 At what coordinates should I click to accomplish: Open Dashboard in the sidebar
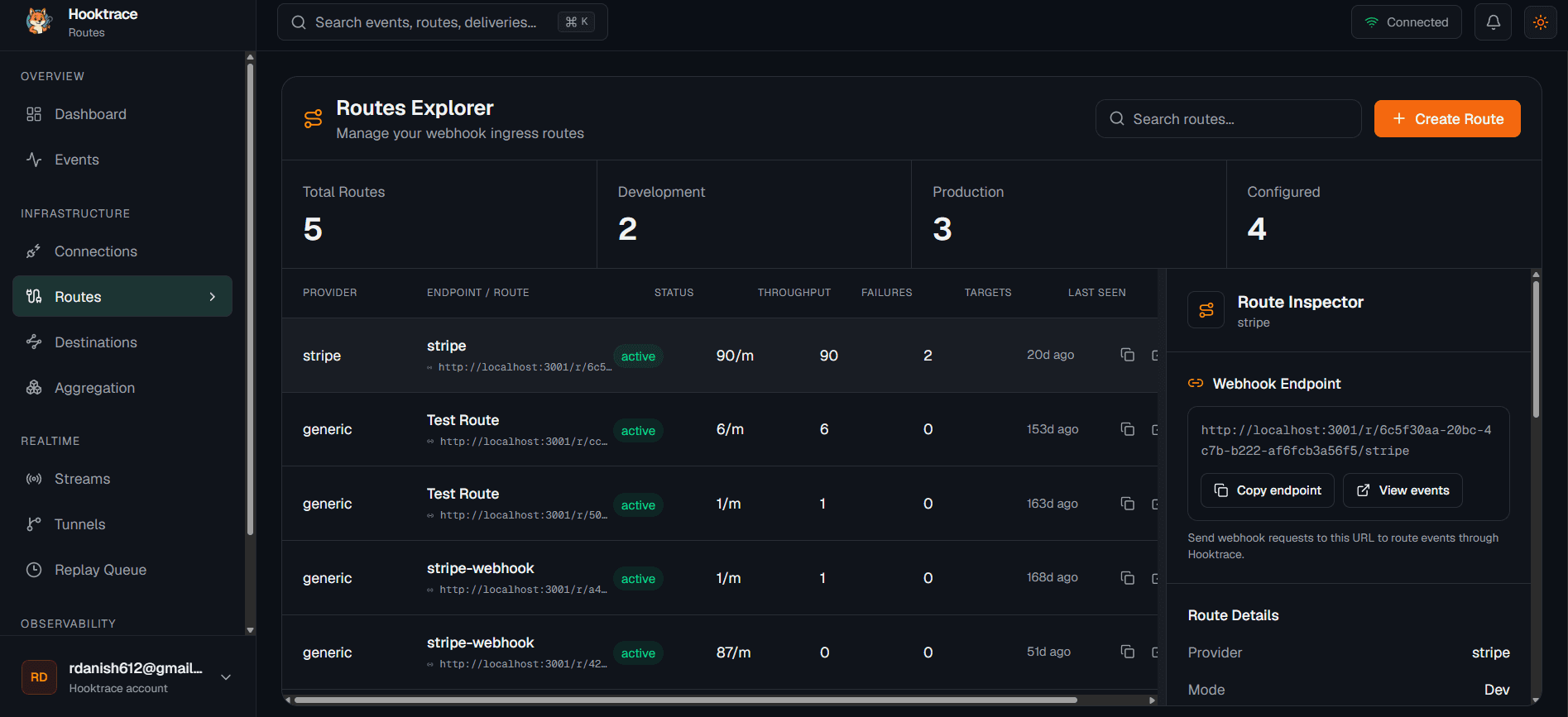pos(122,114)
